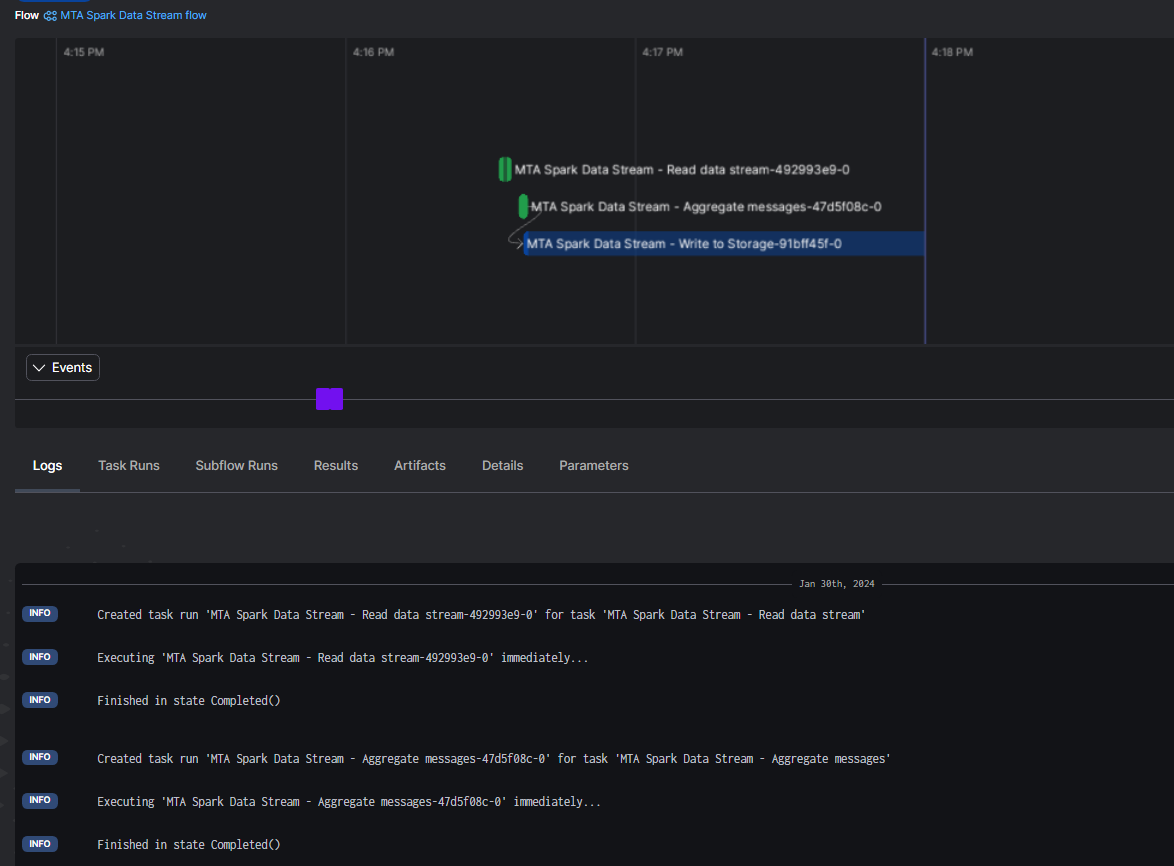Select the Read data stream task run bar
Image resolution: width=1174 pixels, height=866 pixels.
click(x=505, y=169)
